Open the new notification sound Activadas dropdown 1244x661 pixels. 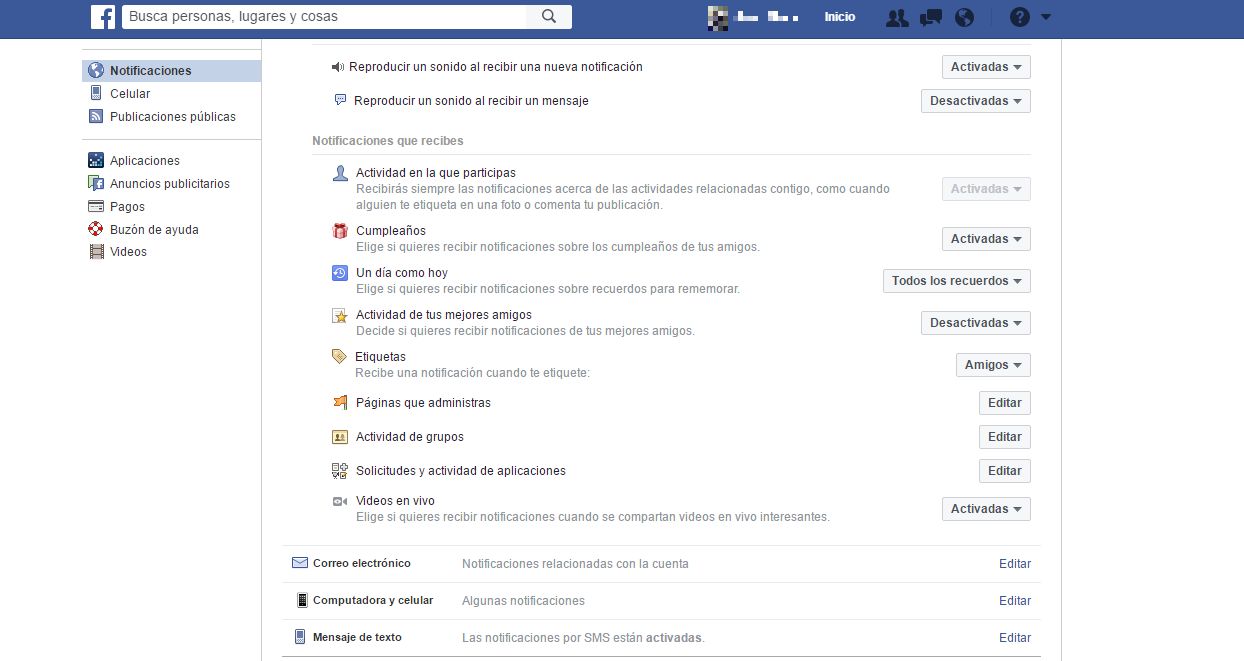point(985,67)
